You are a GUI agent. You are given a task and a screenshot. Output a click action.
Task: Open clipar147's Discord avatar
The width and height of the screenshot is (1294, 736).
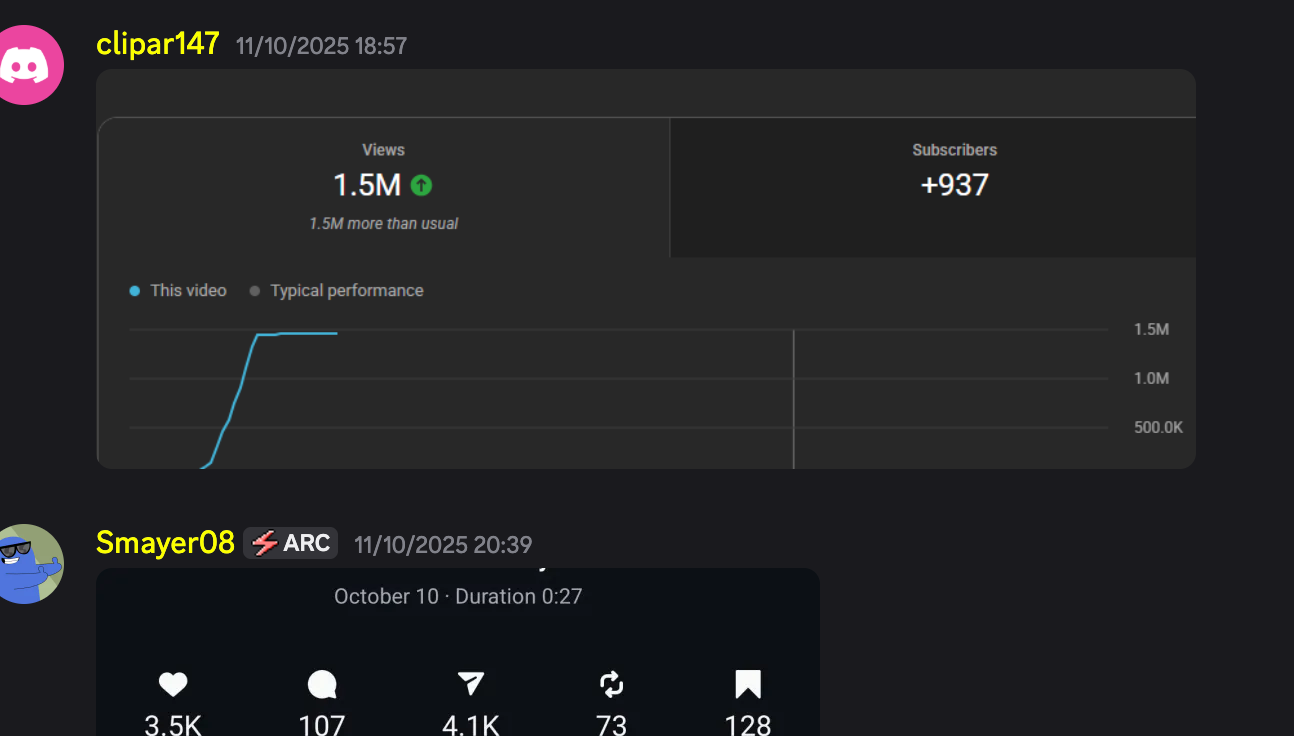tap(25, 64)
